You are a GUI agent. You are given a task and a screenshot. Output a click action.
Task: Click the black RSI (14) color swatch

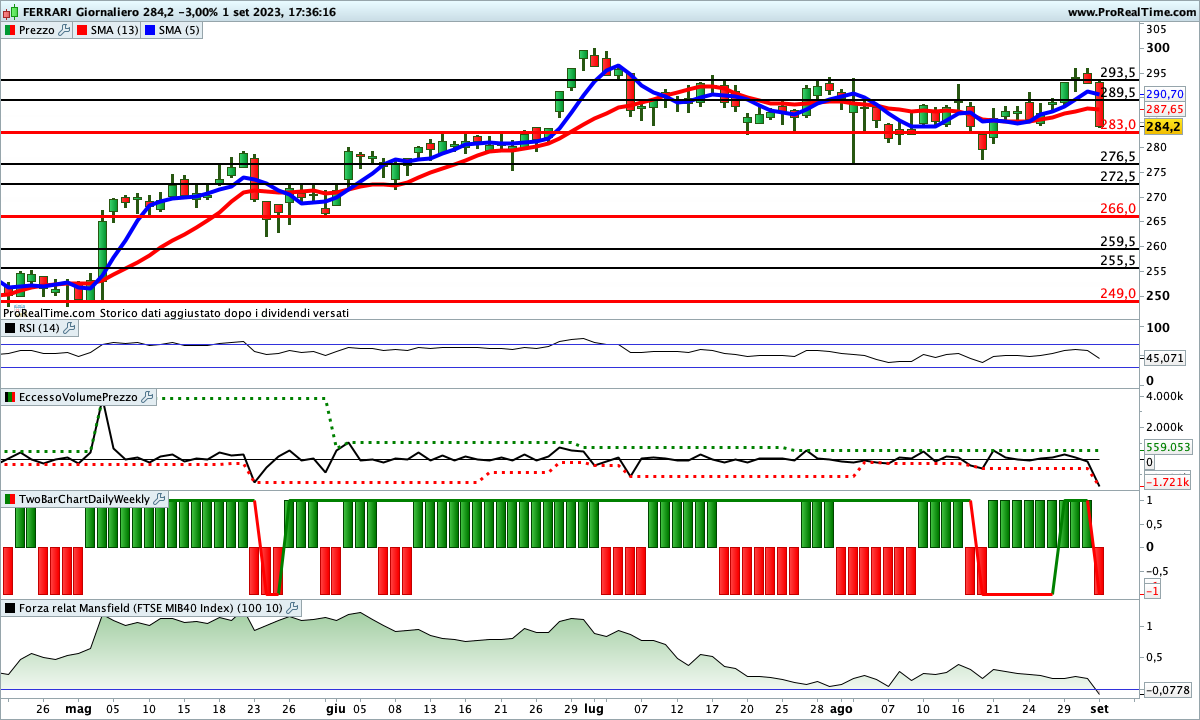[10, 328]
